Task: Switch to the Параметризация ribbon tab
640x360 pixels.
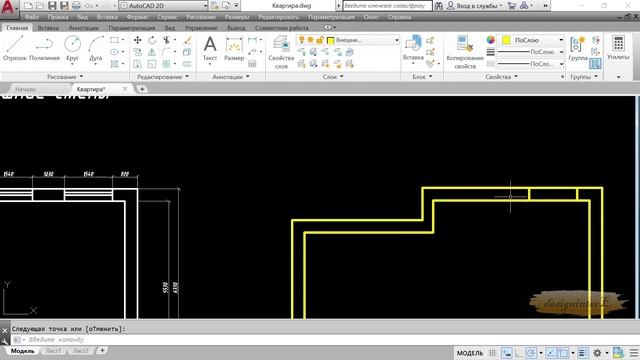Action: pos(131,28)
